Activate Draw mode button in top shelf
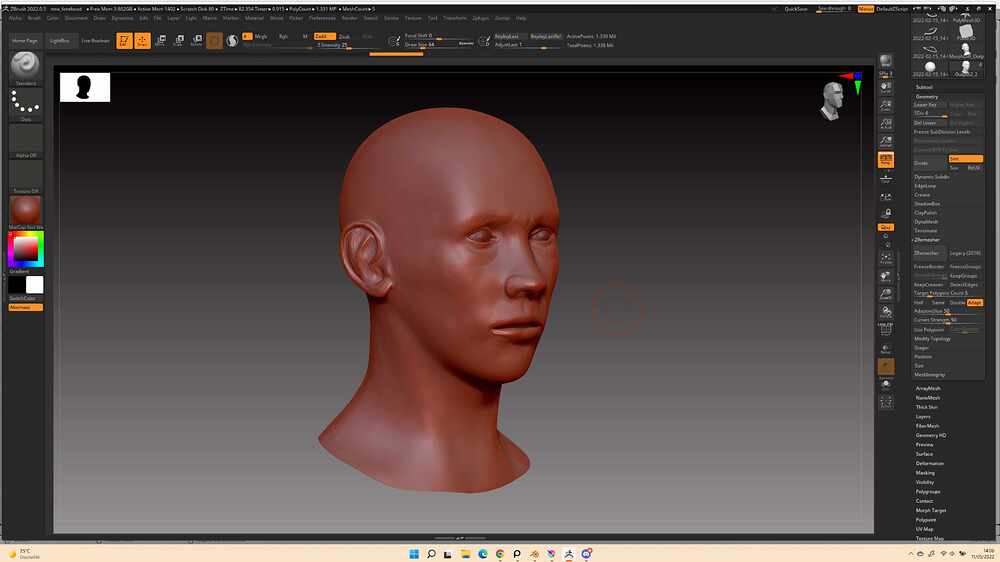 tap(142, 40)
